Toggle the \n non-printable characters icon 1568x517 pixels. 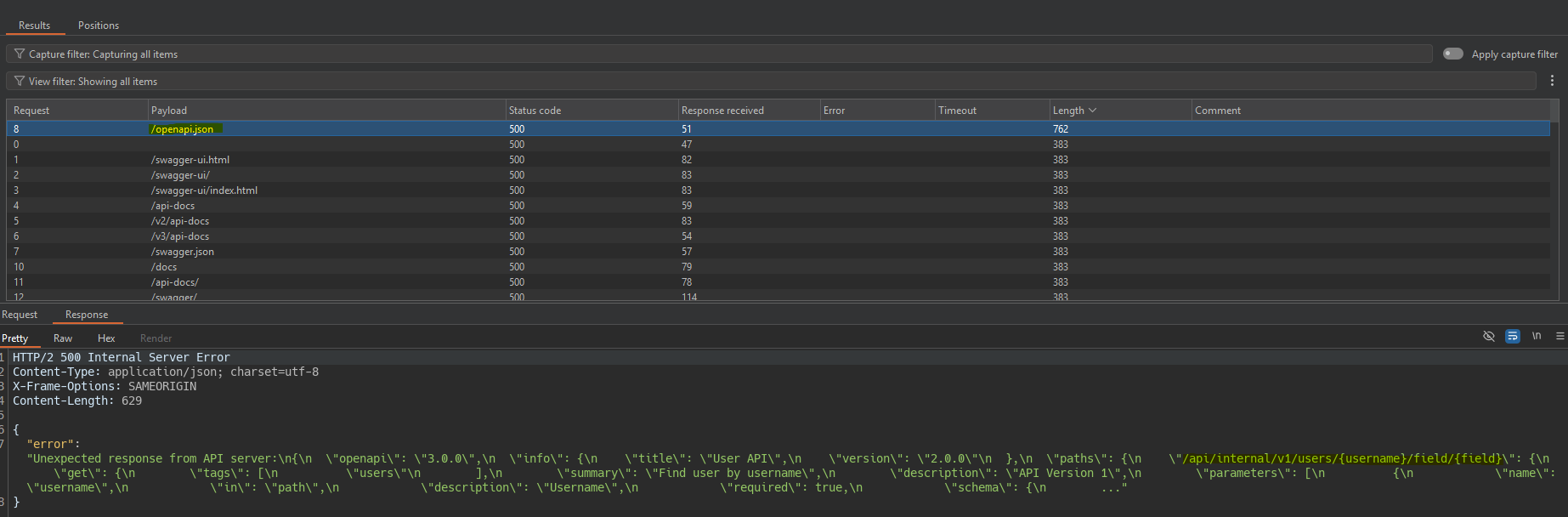(1537, 336)
